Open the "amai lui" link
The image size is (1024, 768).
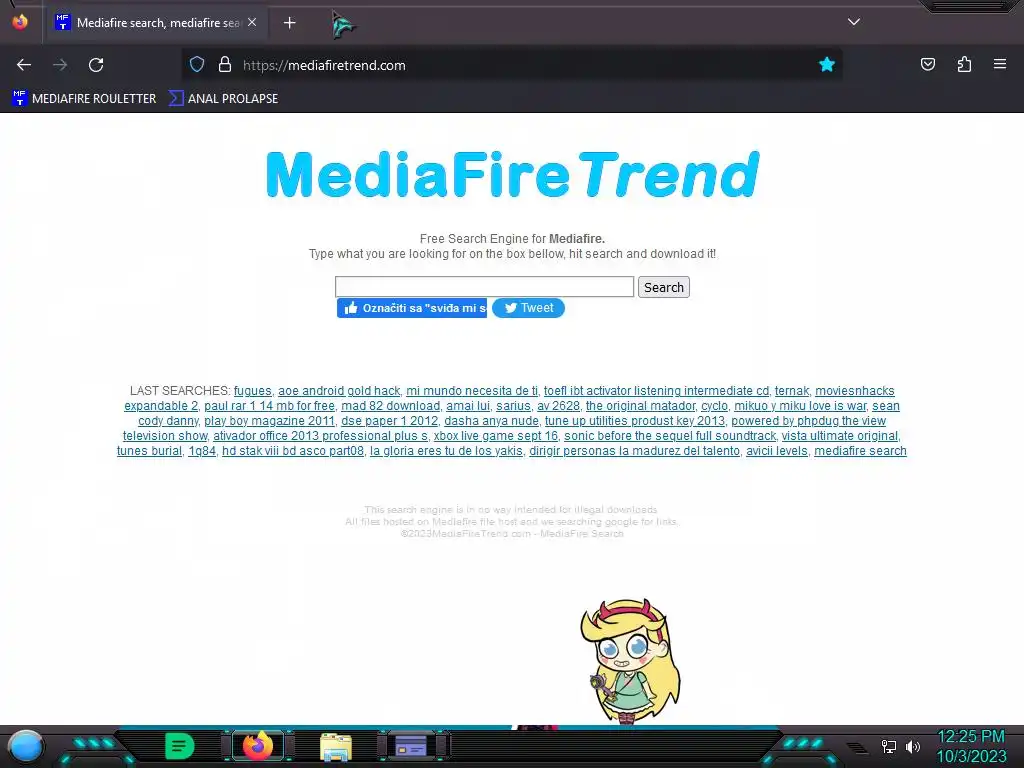click(468, 406)
